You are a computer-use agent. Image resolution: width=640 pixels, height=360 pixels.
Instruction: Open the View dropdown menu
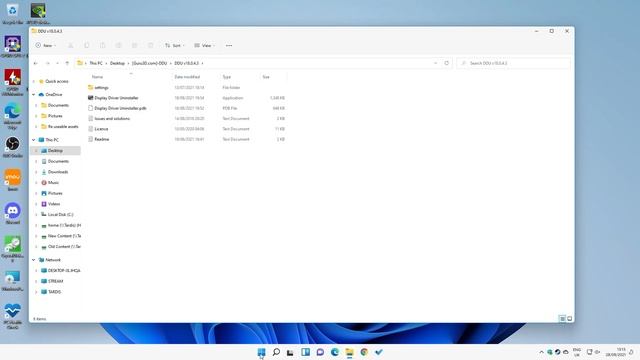click(x=204, y=45)
